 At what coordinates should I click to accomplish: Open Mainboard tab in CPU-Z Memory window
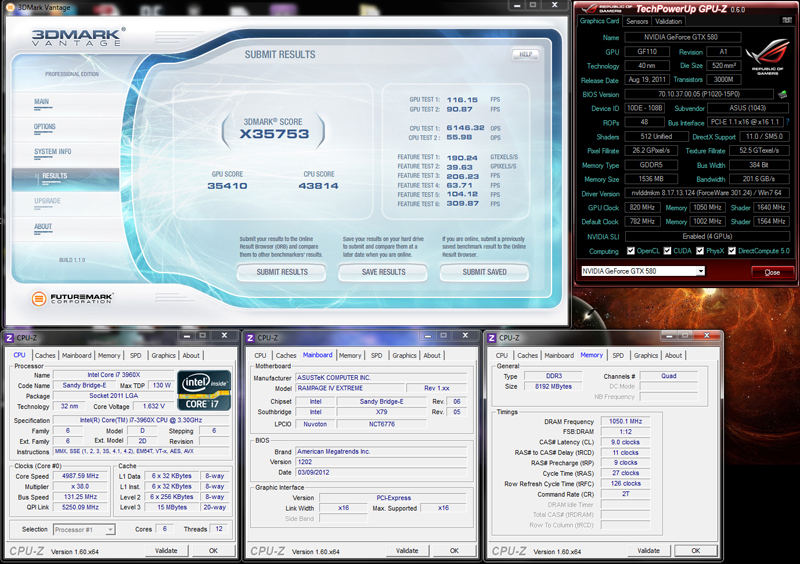[x=559, y=355]
